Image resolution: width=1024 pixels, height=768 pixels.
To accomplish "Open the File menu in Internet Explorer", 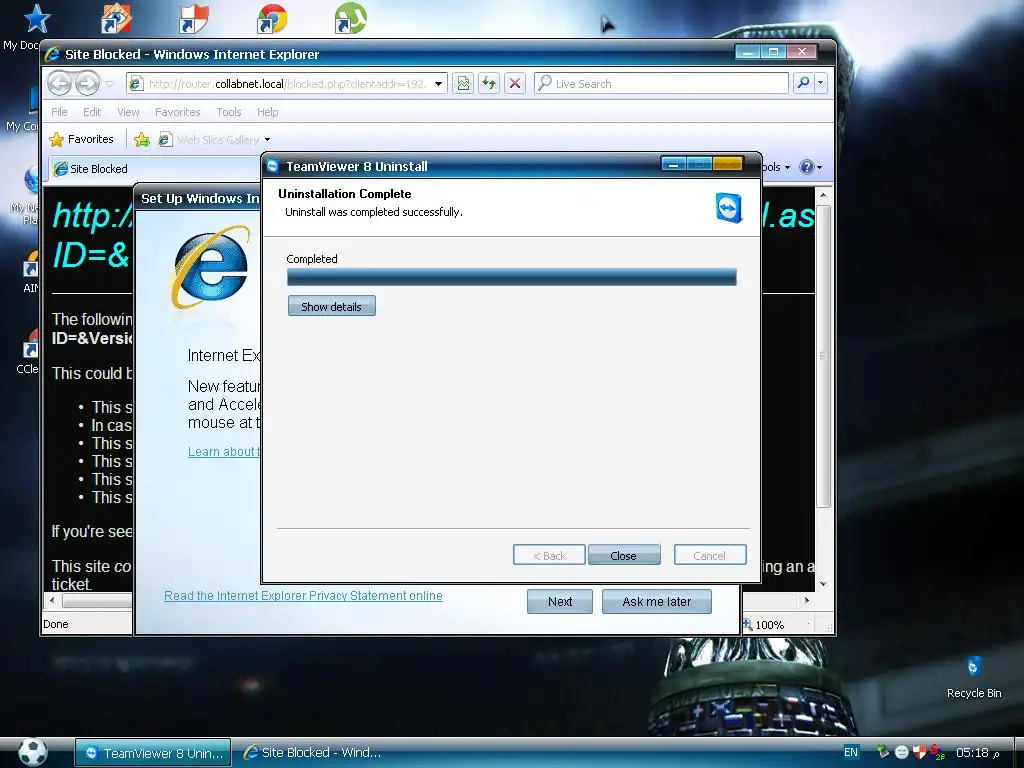I will (x=59, y=112).
